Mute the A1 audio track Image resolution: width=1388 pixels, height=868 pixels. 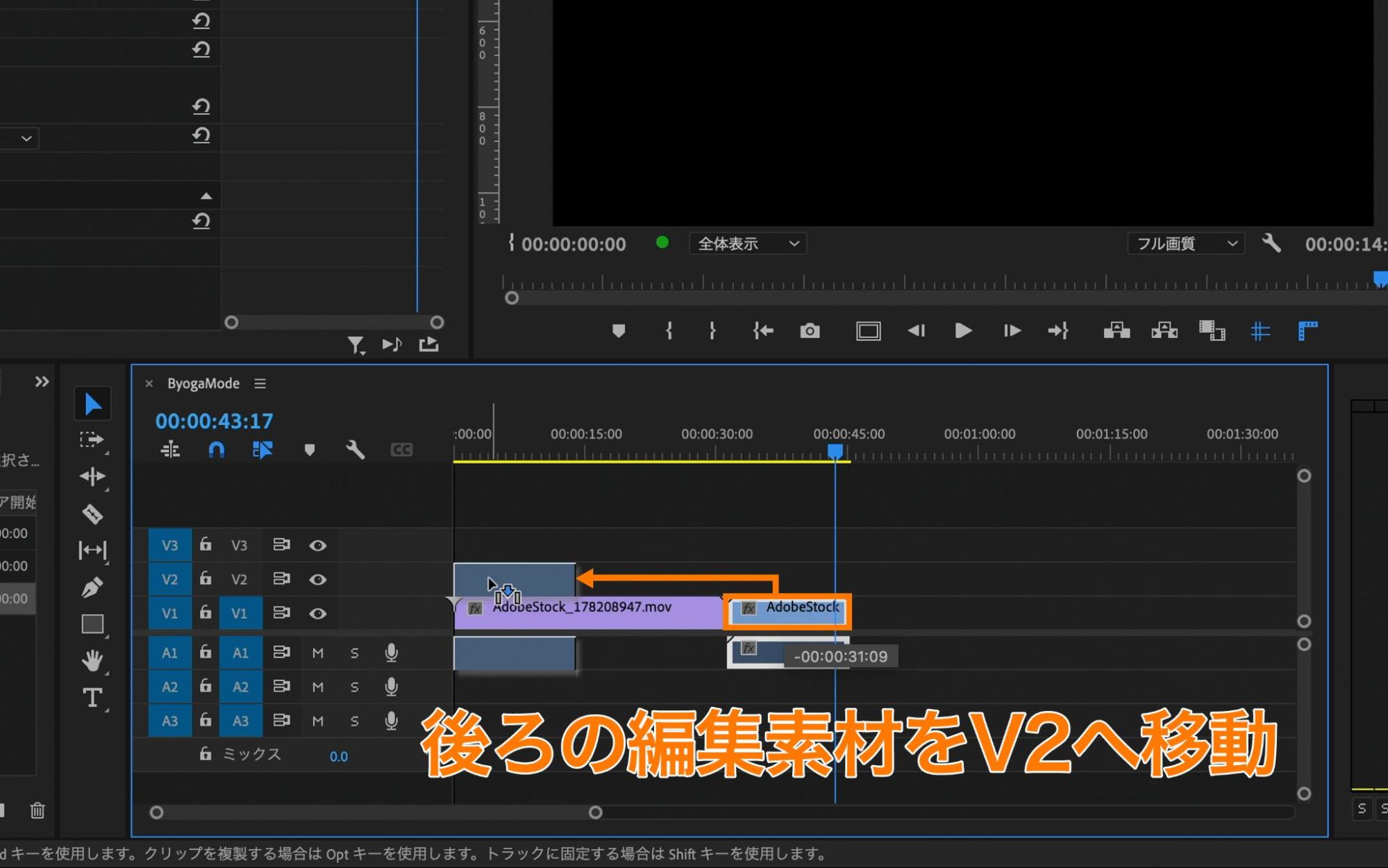318,653
